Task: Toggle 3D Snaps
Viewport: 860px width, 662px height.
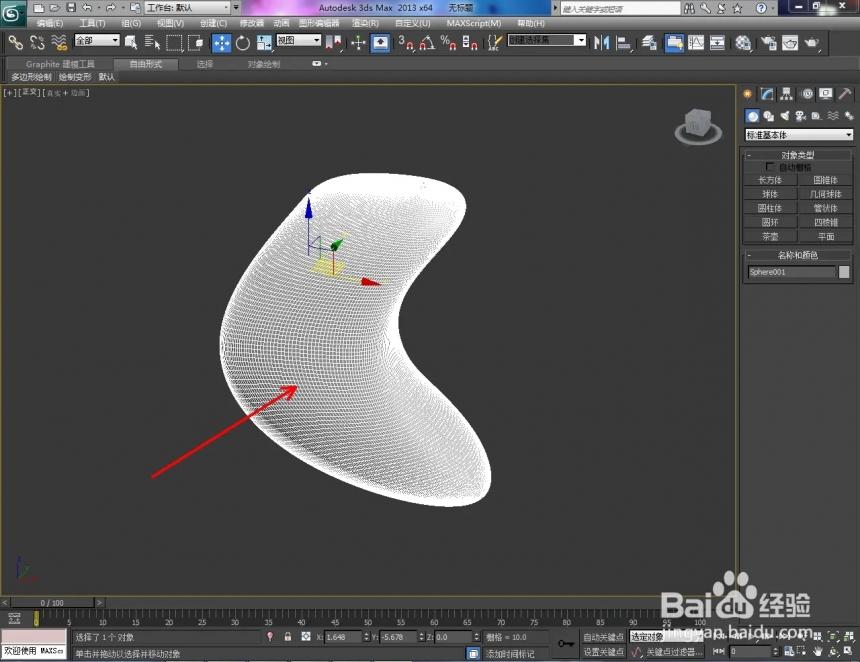Action: (x=406, y=42)
